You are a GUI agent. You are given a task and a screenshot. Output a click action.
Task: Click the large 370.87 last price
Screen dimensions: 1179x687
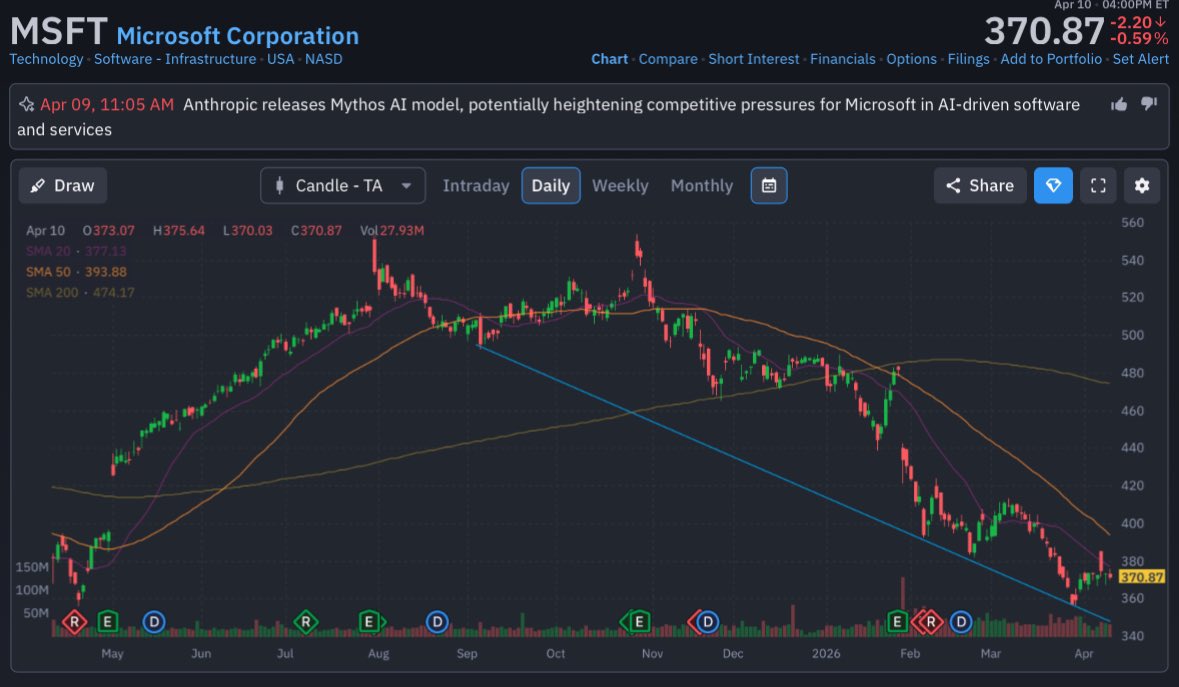tap(1044, 32)
